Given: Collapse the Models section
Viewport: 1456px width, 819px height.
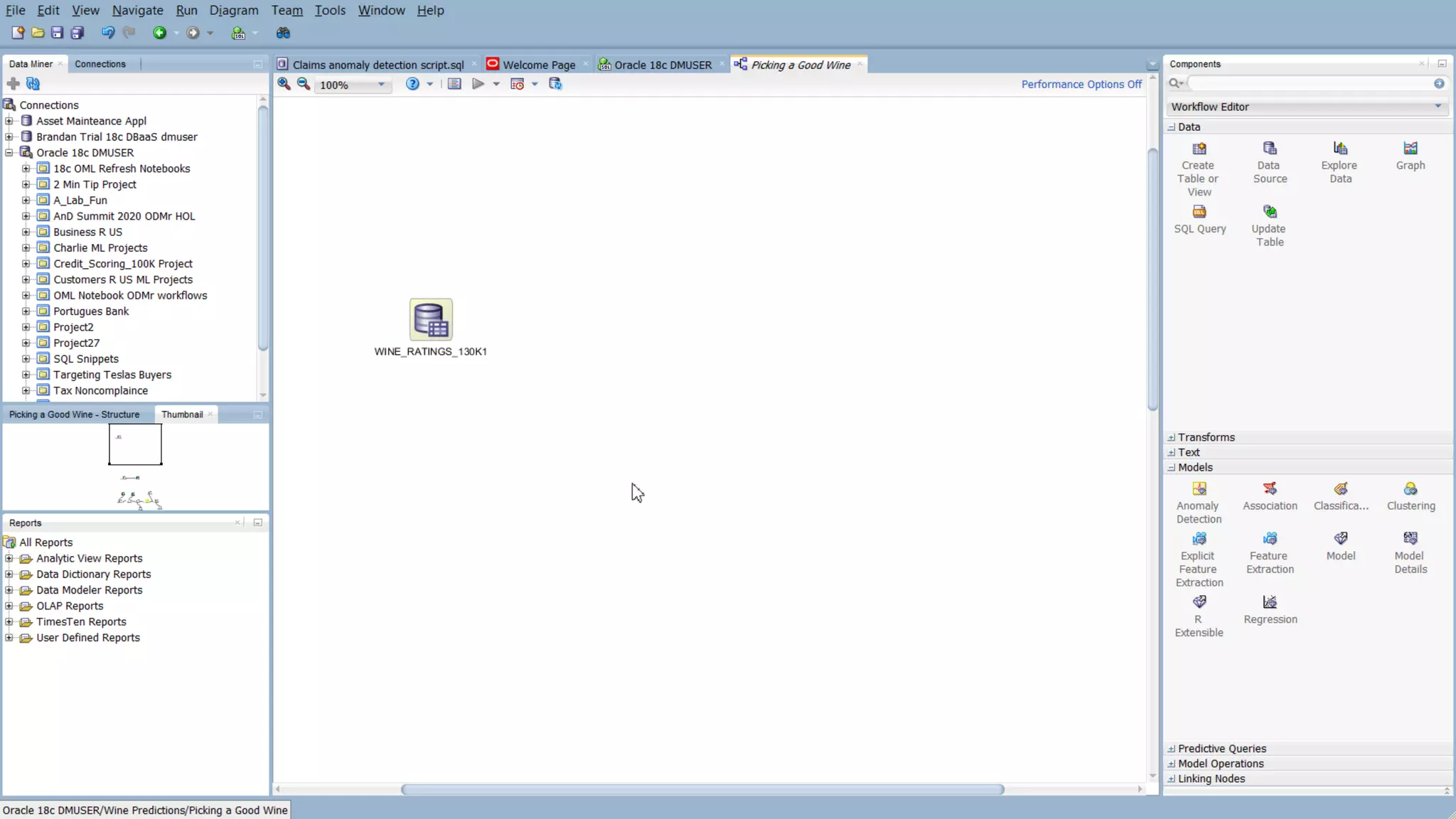Looking at the screenshot, I should 1171,467.
